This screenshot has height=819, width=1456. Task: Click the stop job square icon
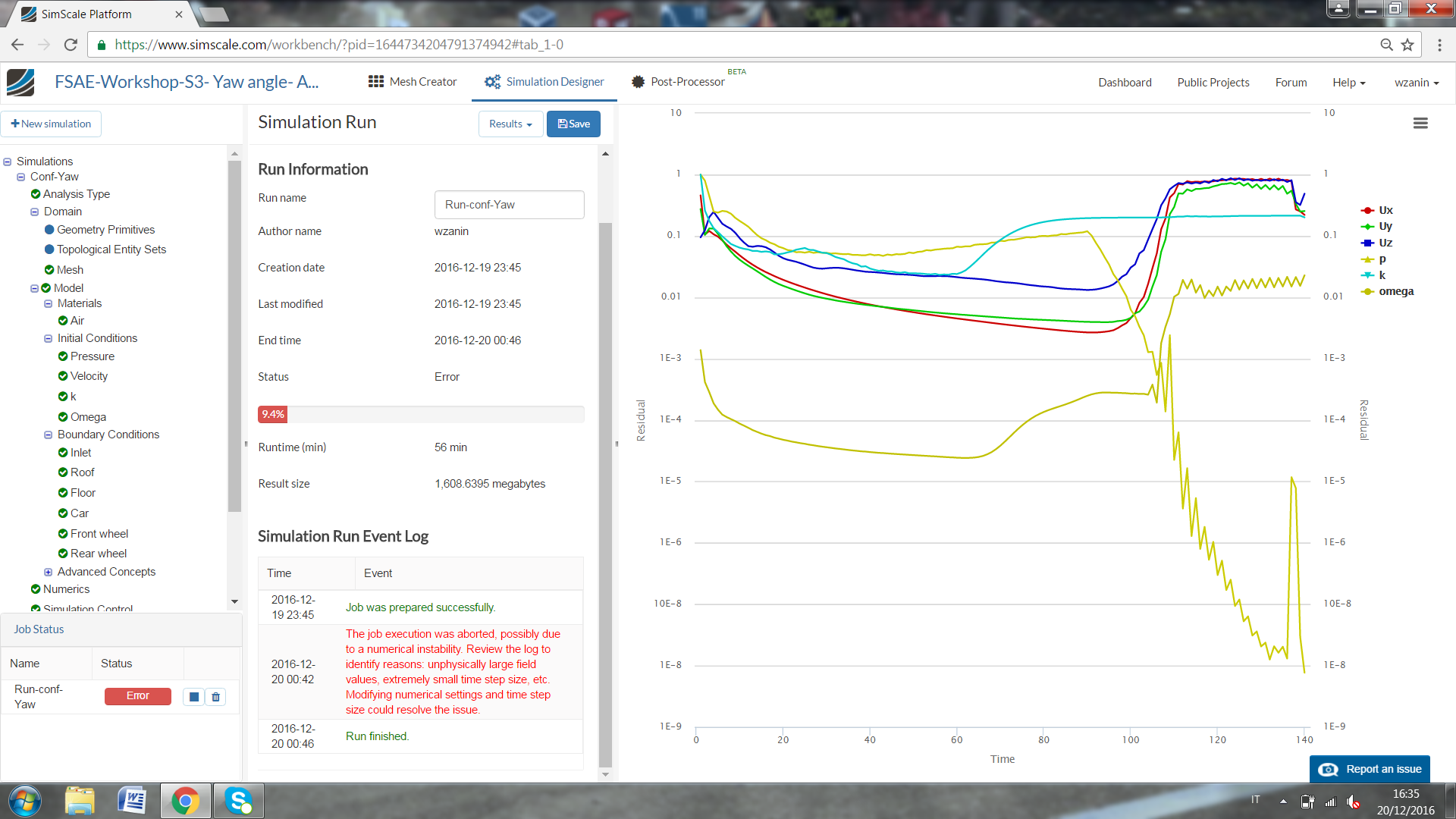[194, 697]
